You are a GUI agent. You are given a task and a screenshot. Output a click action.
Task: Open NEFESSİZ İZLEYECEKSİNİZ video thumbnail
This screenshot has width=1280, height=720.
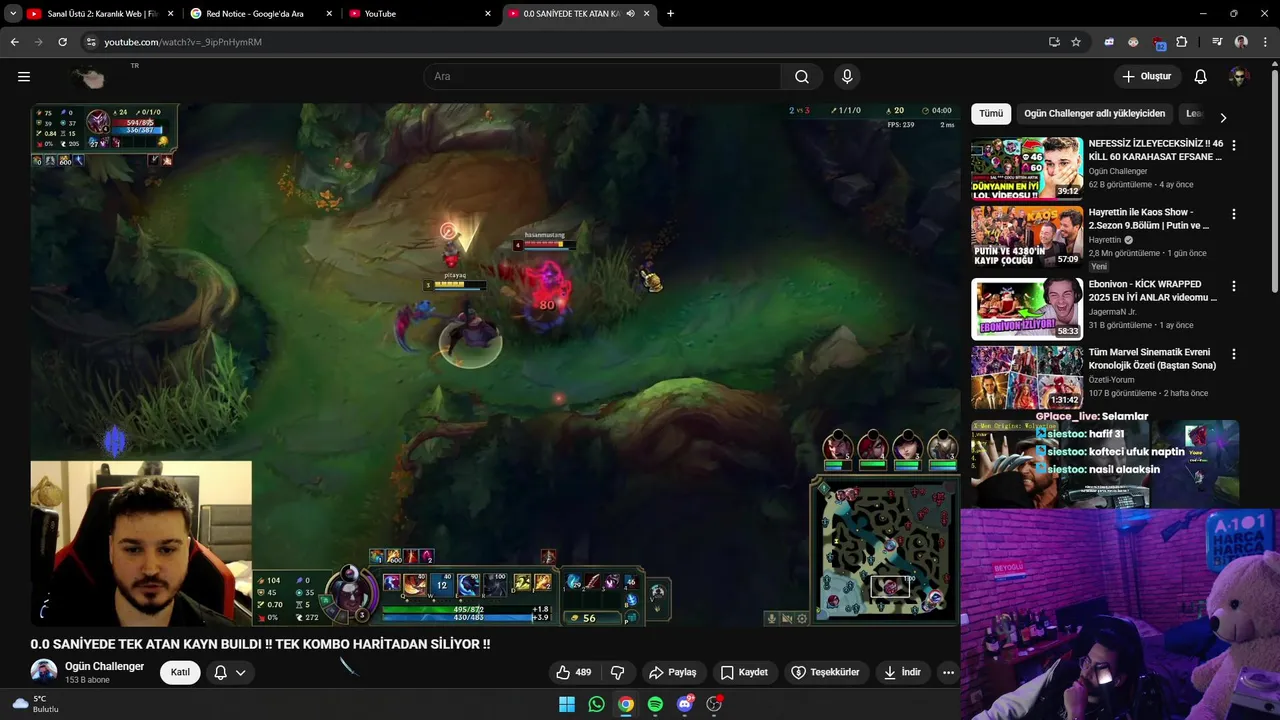click(1027, 169)
